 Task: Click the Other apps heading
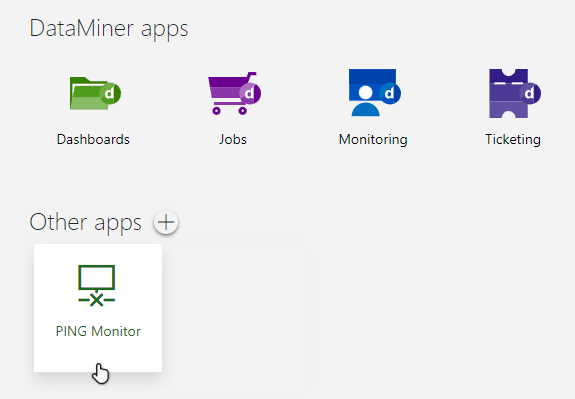click(85, 222)
